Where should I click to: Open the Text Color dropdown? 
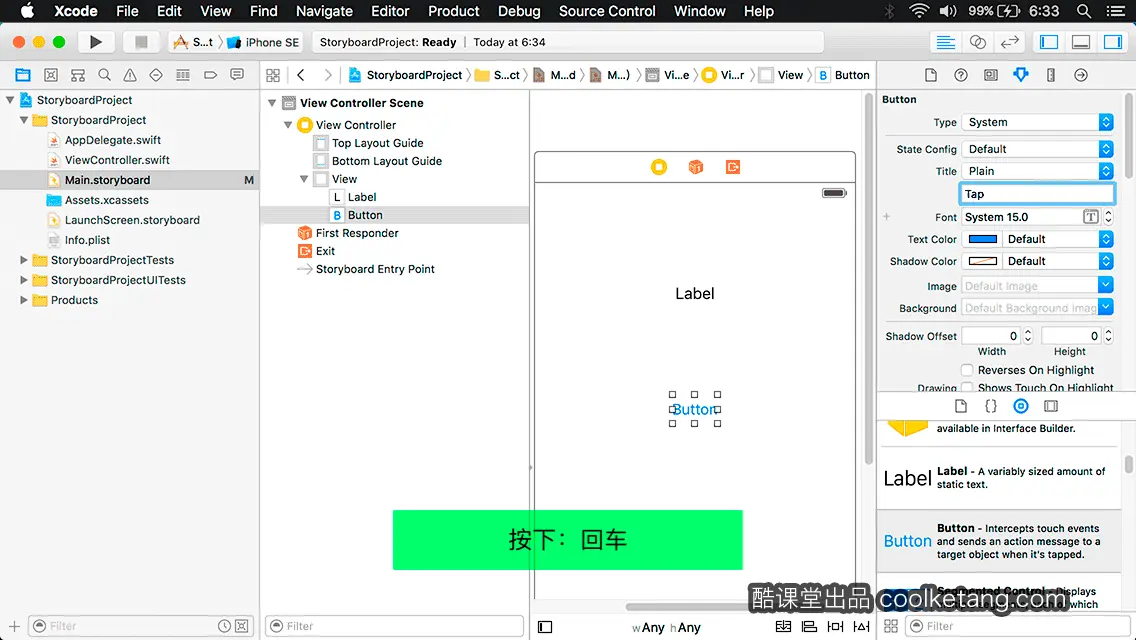pyautogui.click(x=1058, y=239)
